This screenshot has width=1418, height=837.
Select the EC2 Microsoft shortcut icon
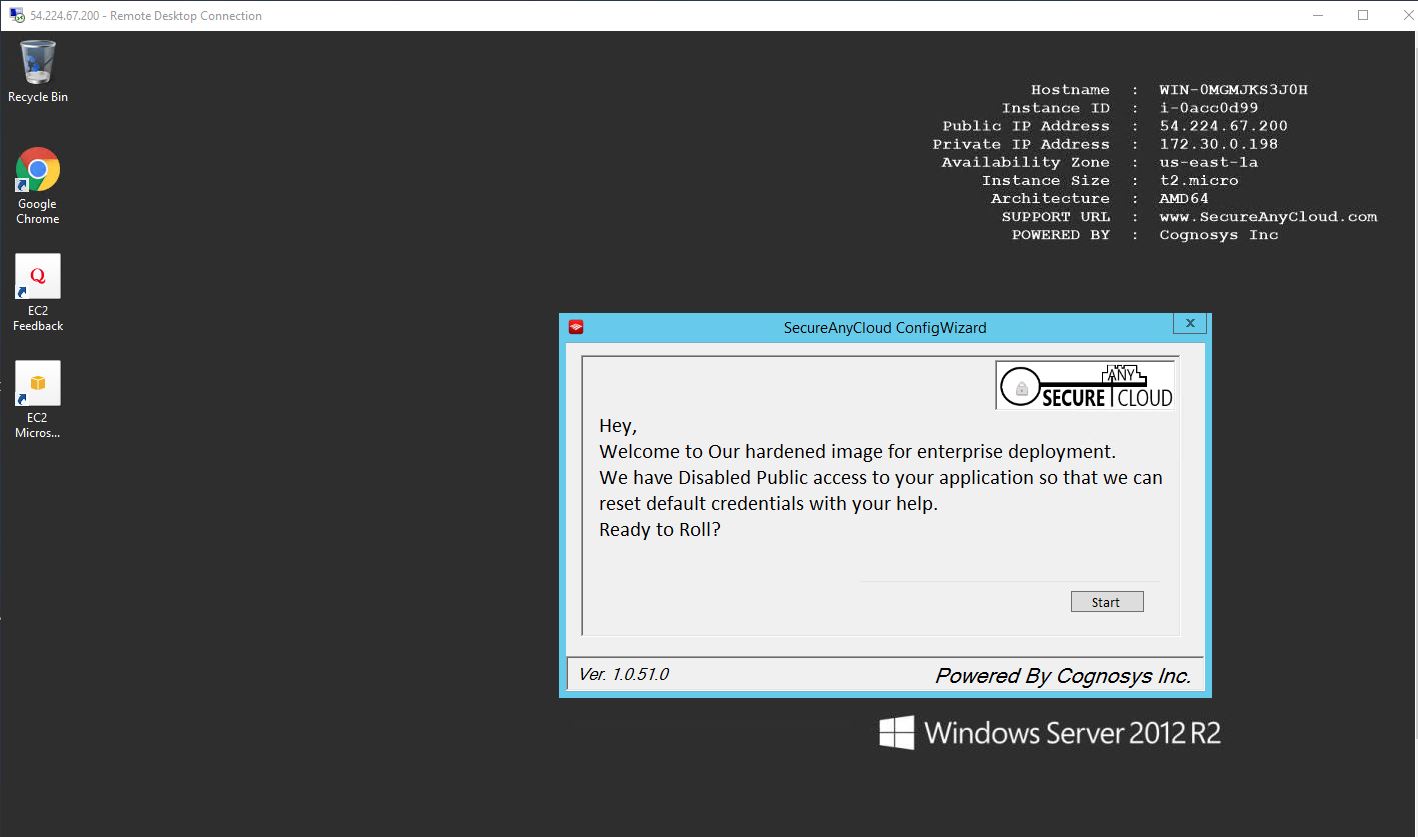(x=38, y=384)
